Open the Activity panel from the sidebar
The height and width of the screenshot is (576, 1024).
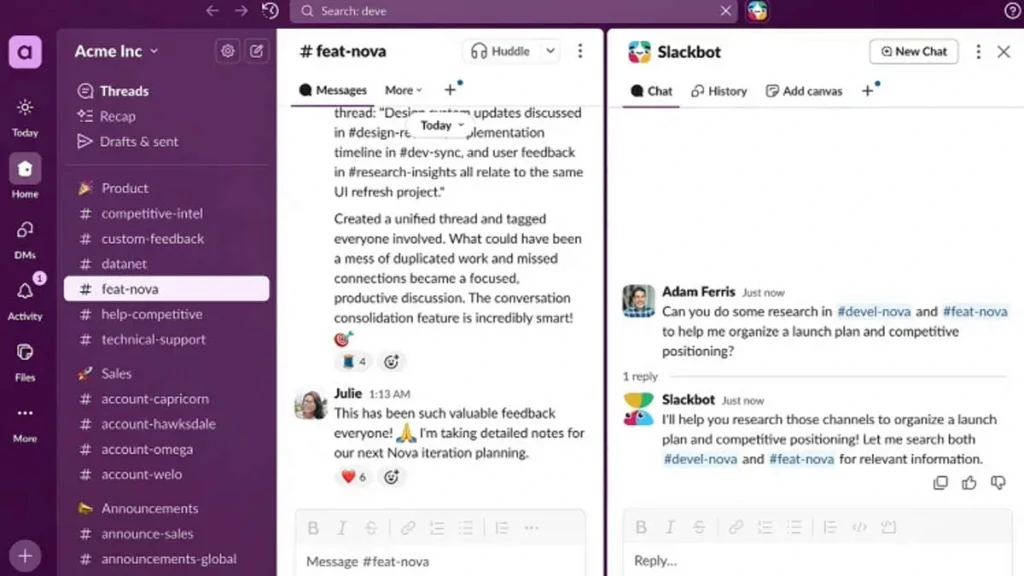coord(25,291)
